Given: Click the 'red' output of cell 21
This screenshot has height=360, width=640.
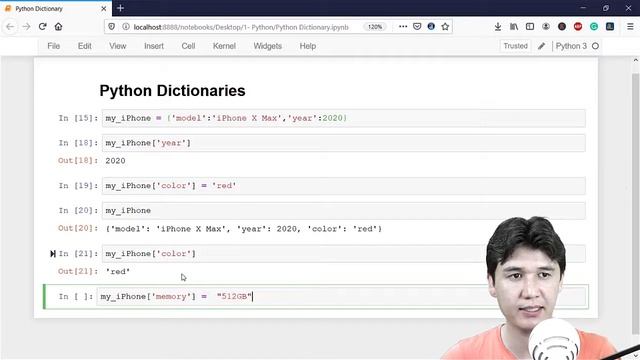Looking at the screenshot, I should (118, 272).
